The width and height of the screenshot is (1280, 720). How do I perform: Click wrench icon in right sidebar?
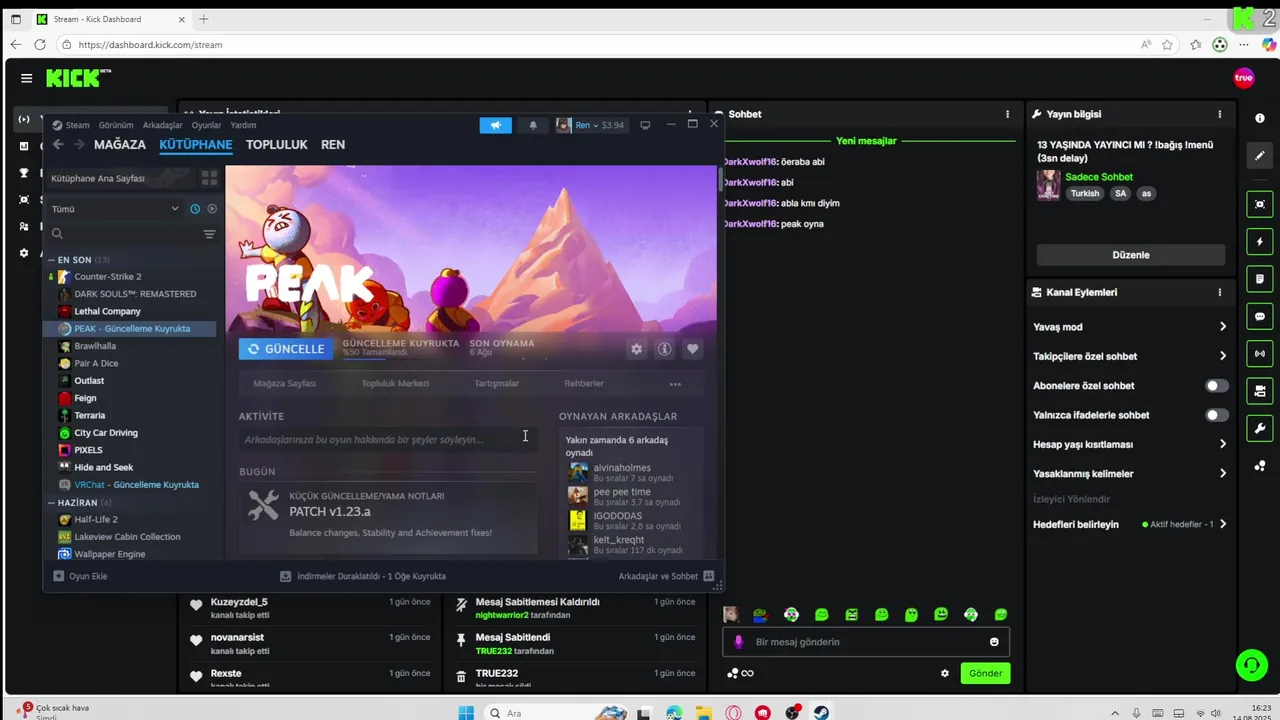pos(1259,429)
